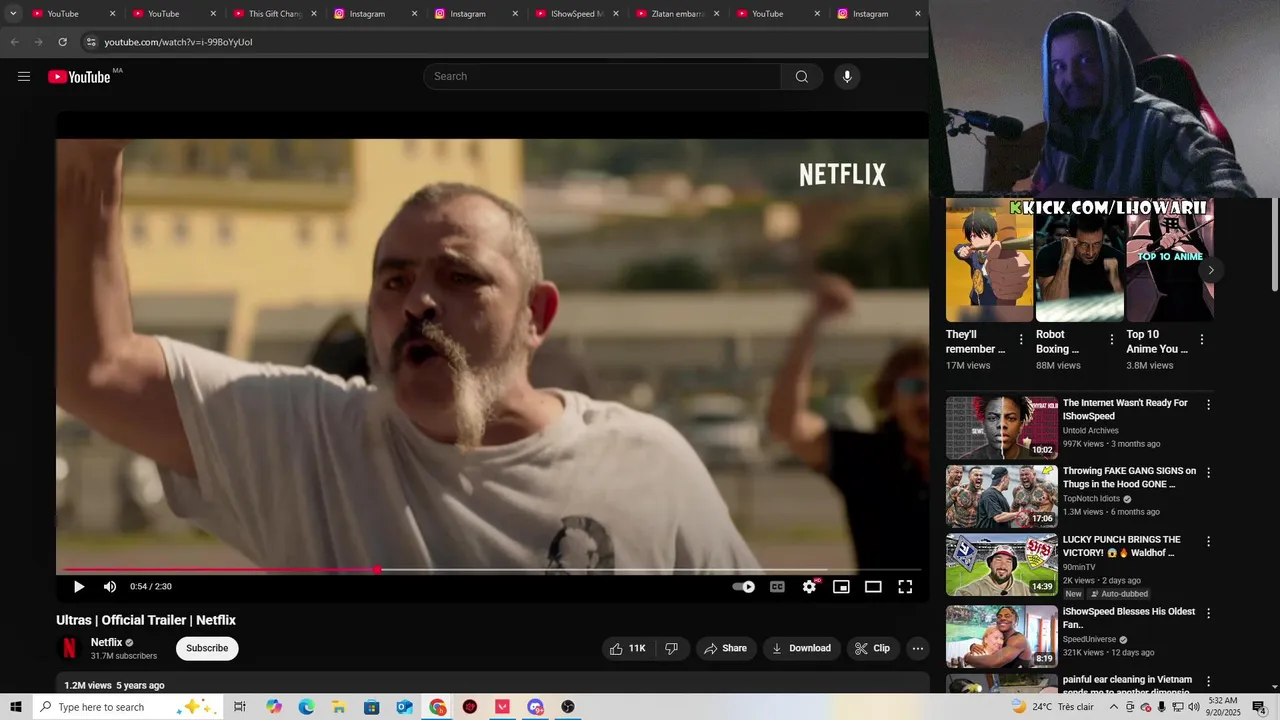Focus the YouTube search field
The image size is (1280, 720).
tap(602, 77)
